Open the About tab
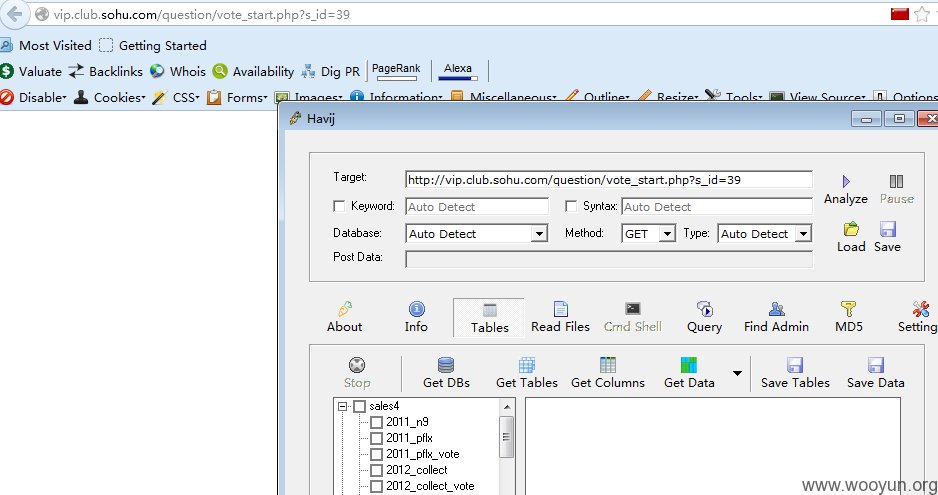This screenshot has width=938, height=495. 345,317
